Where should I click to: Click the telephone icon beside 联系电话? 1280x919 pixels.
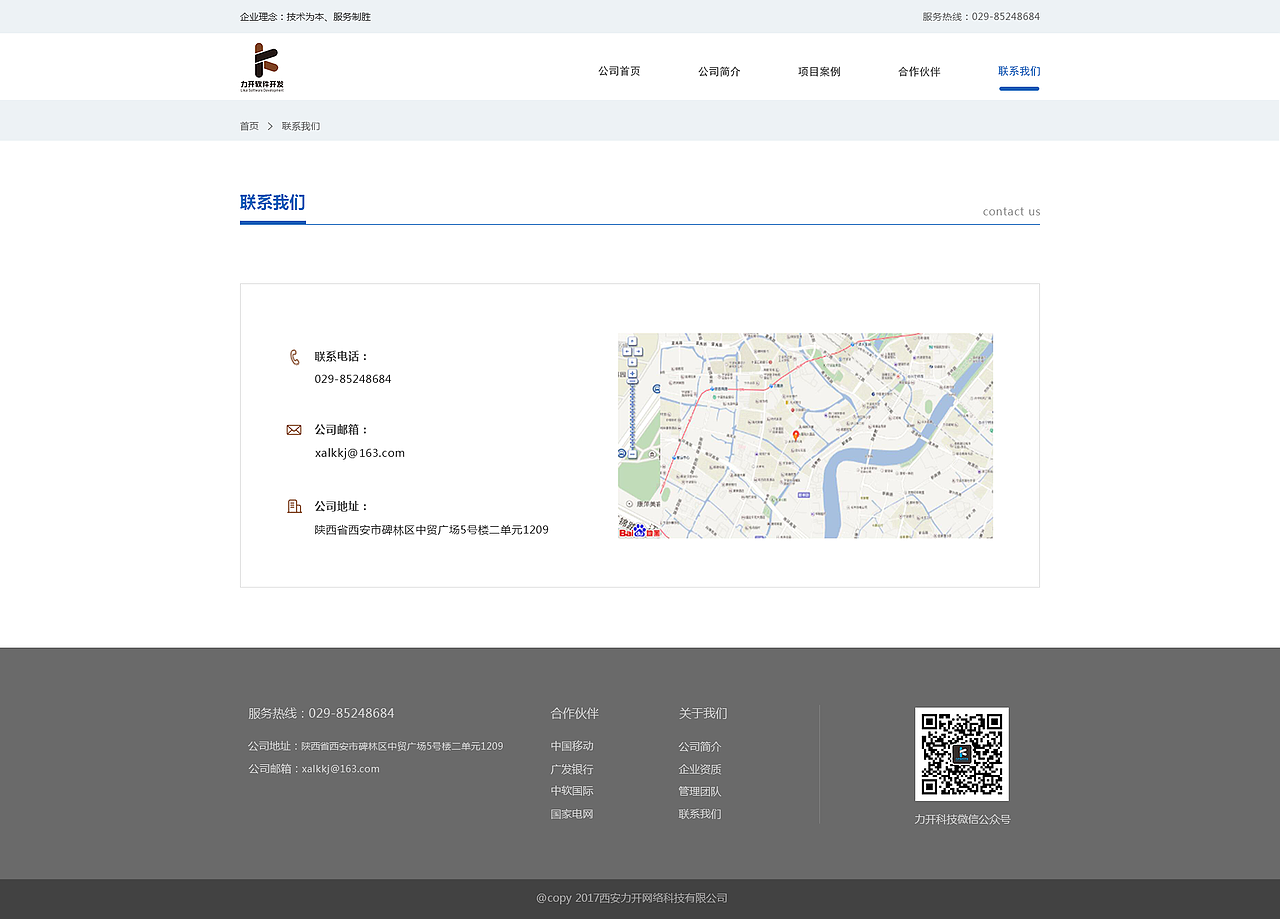[x=293, y=356]
